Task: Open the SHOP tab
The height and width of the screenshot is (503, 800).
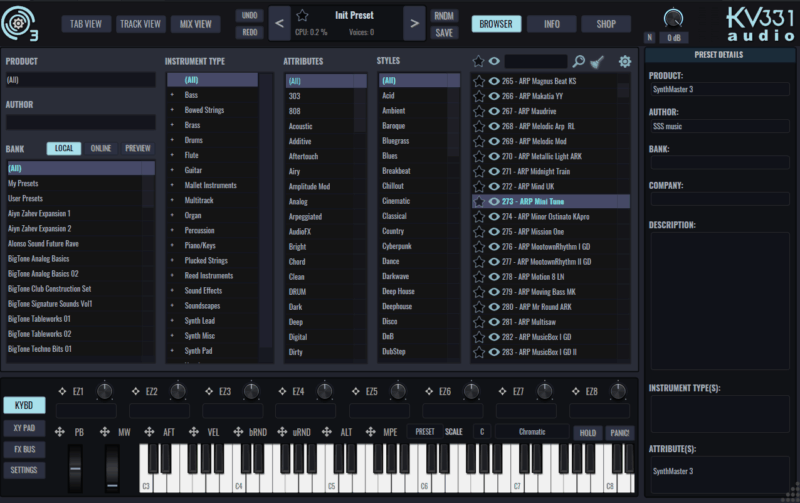Action: pyautogui.click(x=606, y=24)
